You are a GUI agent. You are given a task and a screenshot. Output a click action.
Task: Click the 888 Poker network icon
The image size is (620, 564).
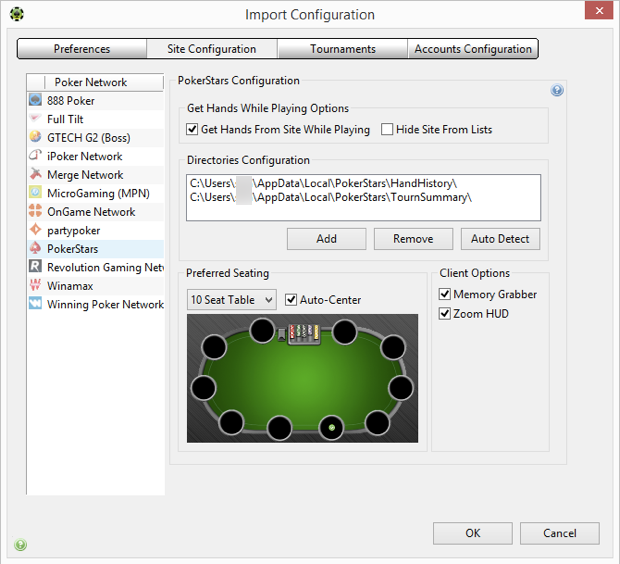35,100
